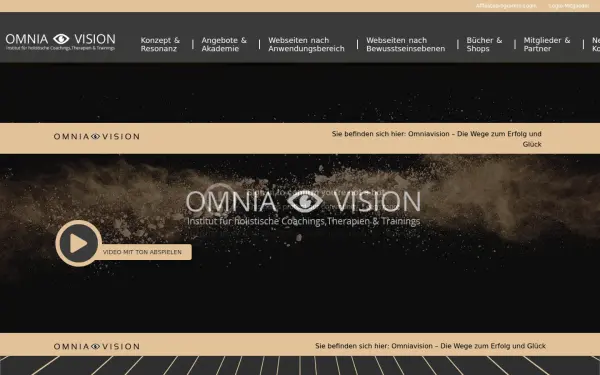600x375 pixels.
Task: Open Webseiten nach Bewusstseinsebenen menu
Action: [x=406, y=44]
